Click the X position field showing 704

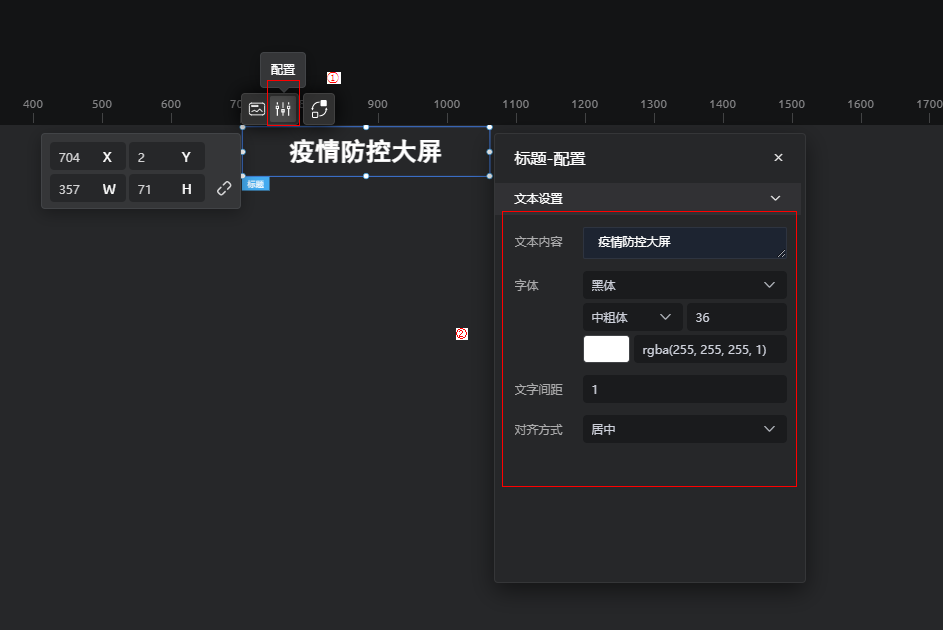click(88, 157)
